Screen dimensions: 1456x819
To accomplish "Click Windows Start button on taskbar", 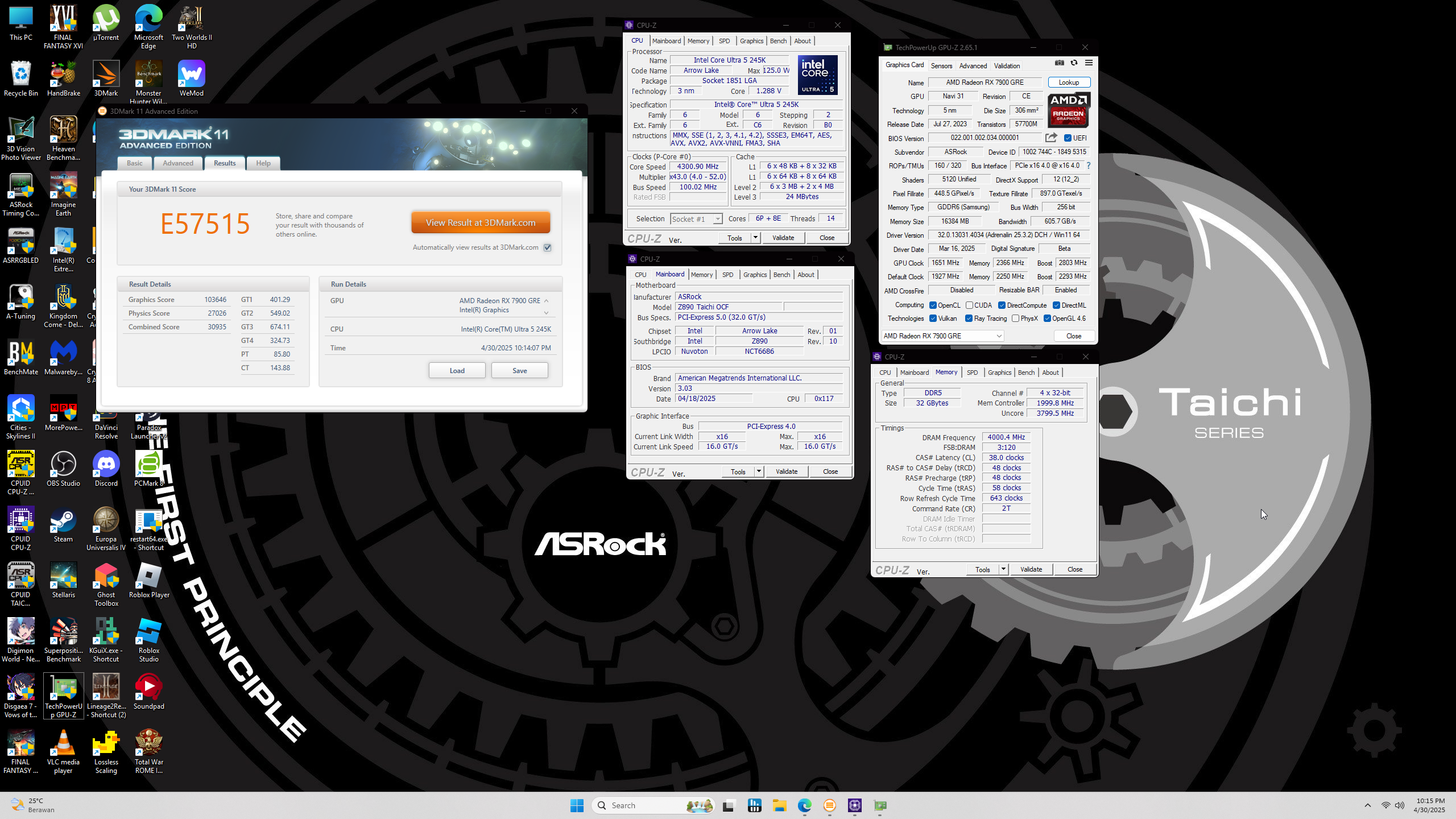I will coord(577,805).
